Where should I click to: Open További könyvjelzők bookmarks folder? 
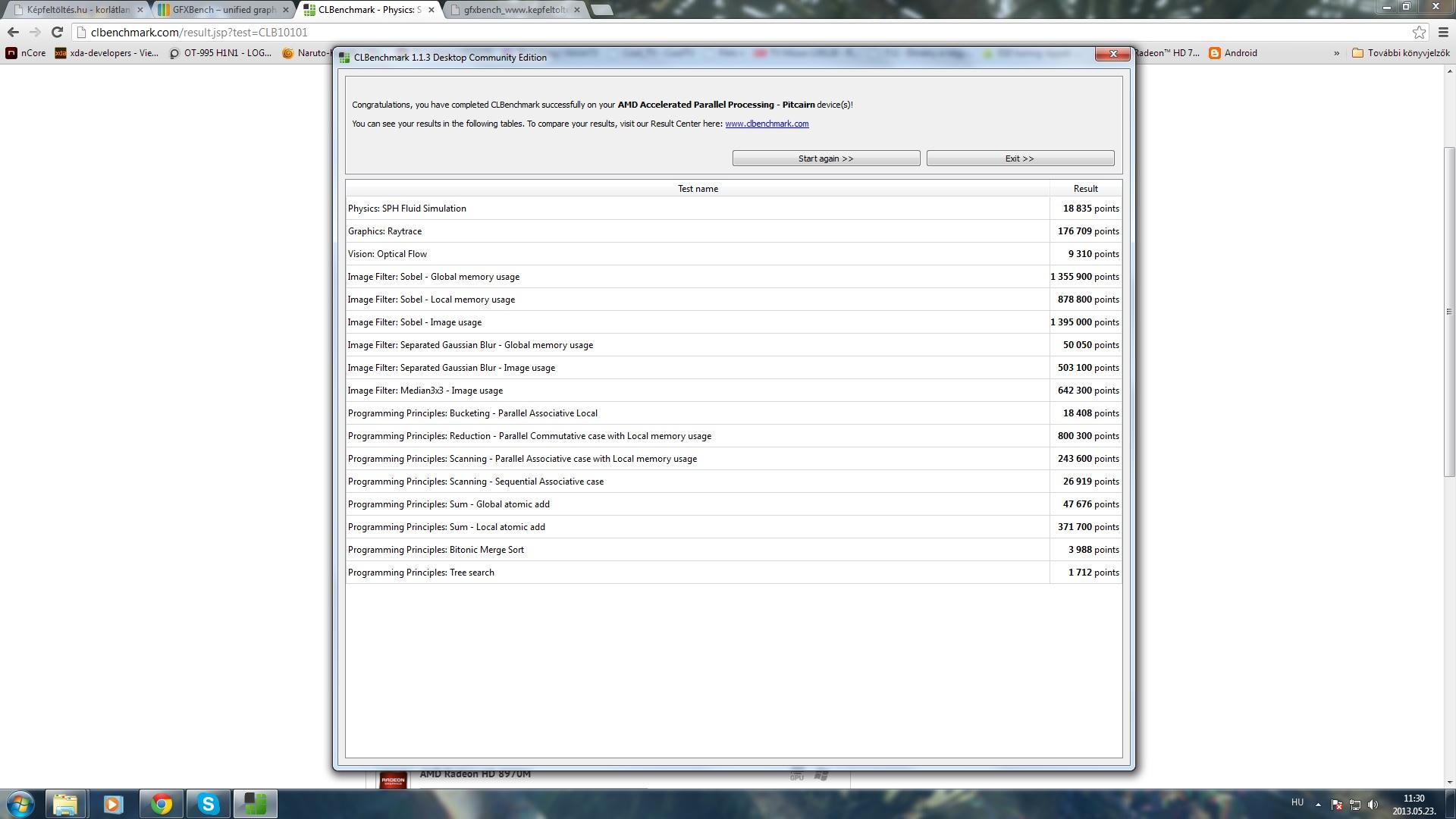pyautogui.click(x=1401, y=53)
